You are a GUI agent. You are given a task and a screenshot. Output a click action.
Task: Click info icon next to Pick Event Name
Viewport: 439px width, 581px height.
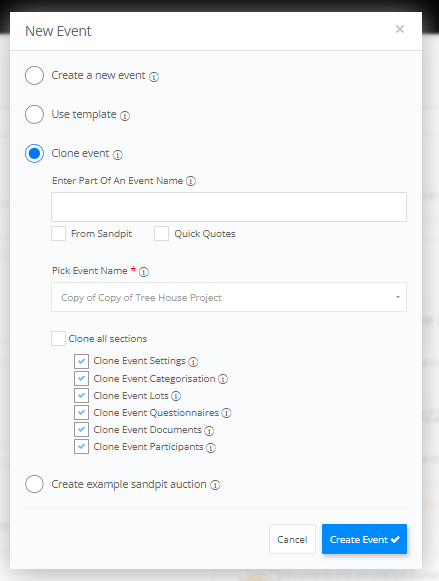144,272
